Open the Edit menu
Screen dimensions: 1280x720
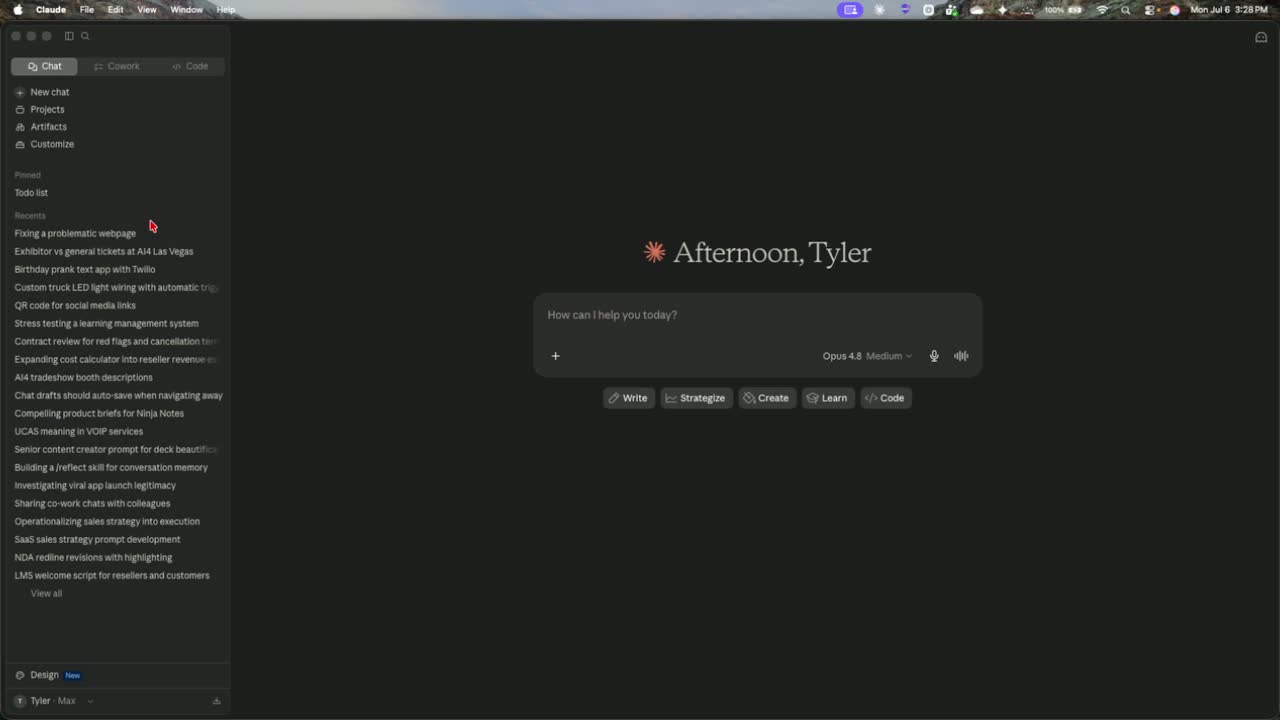116,10
